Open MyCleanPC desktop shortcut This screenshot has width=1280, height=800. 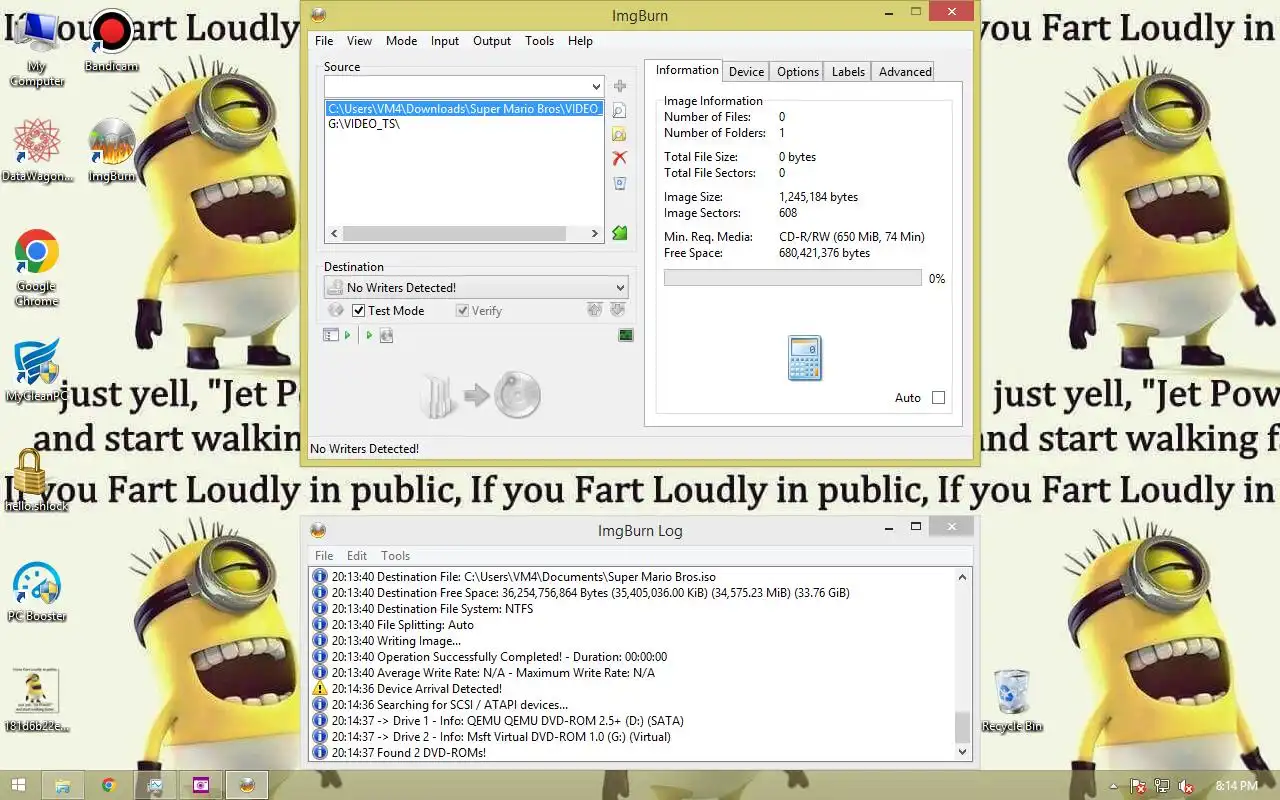37,370
